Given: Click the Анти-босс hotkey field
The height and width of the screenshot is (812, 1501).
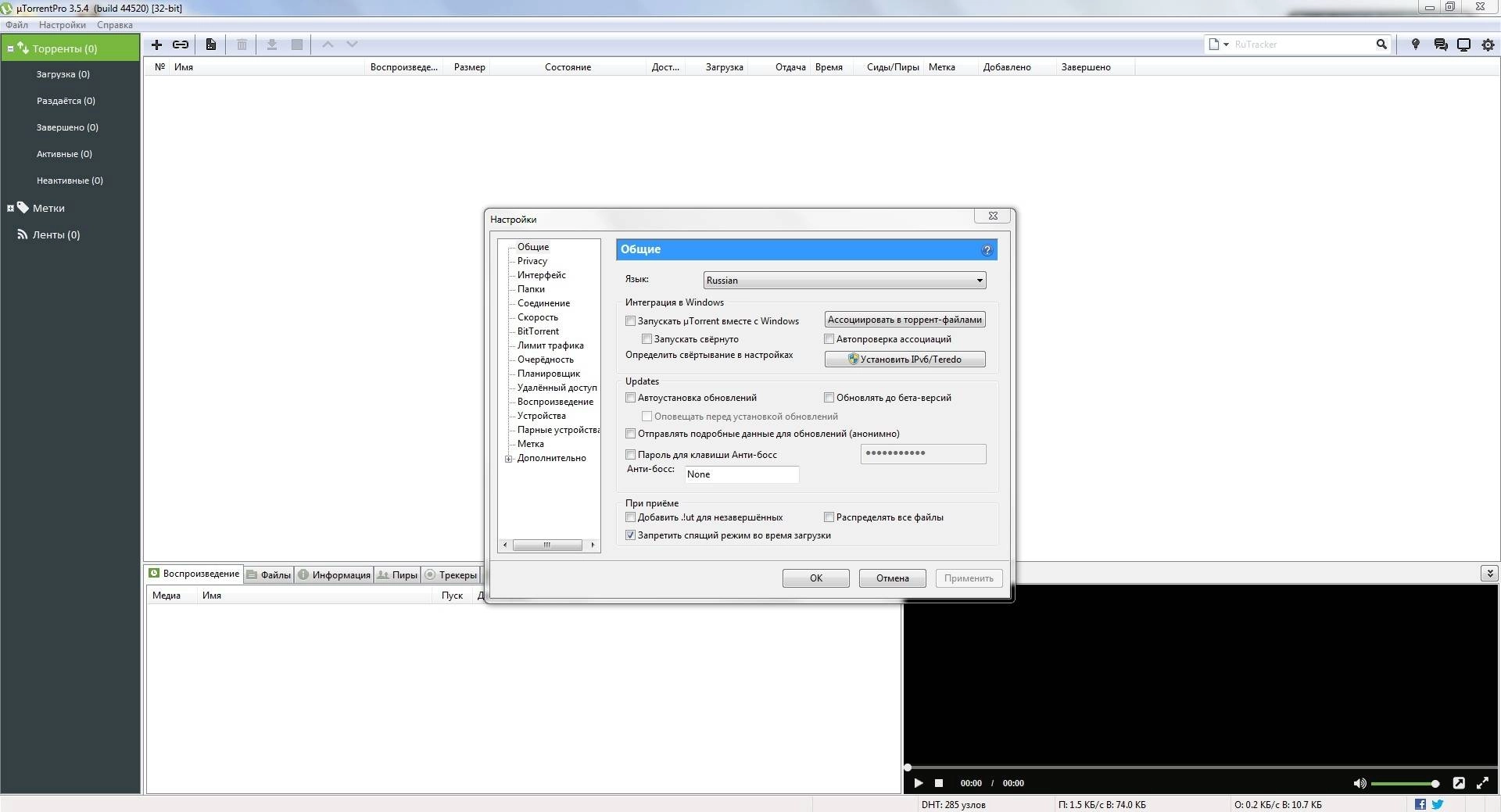Looking at the screenshot, I should 742,474.
